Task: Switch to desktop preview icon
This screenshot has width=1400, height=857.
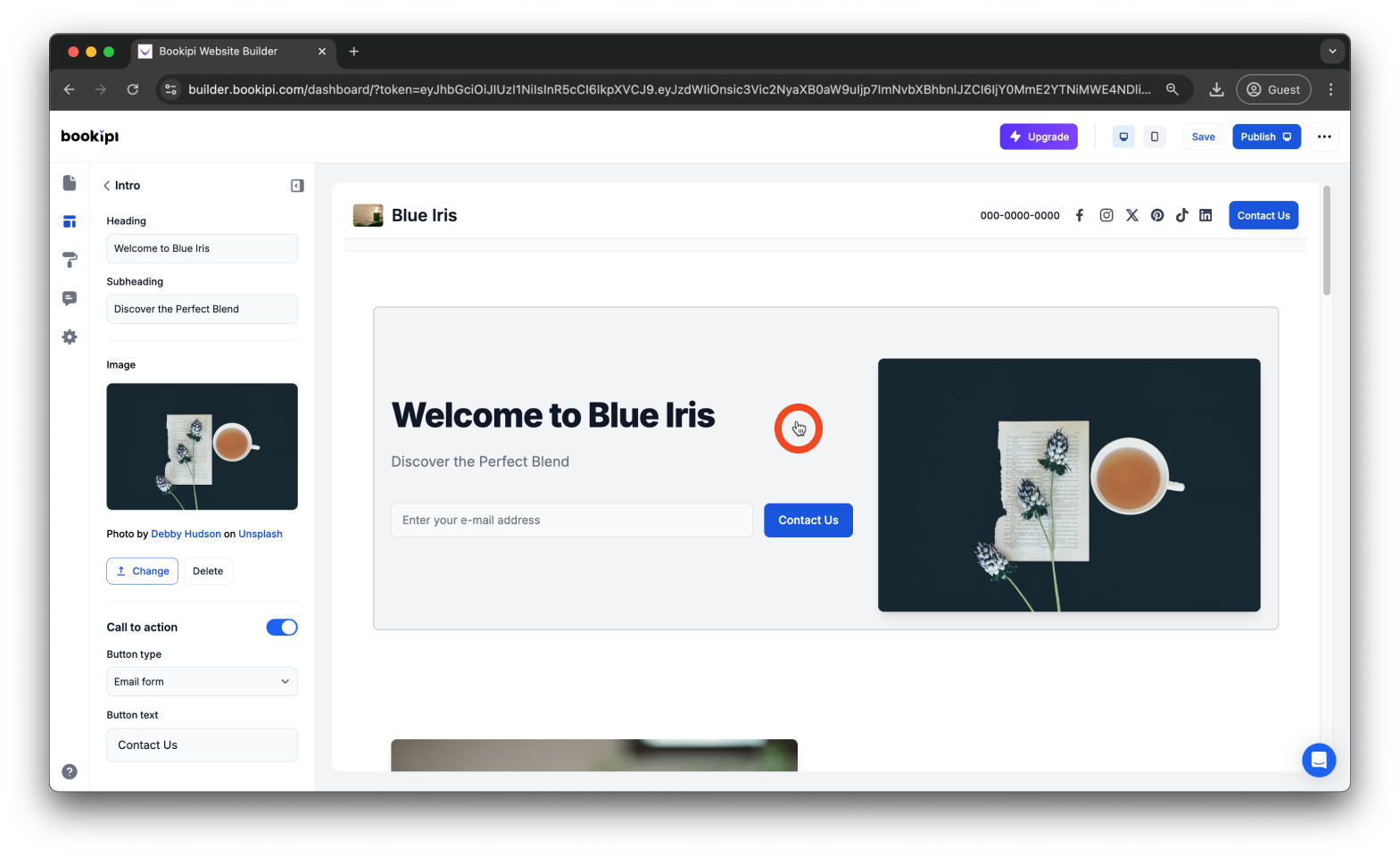Action: (1123, 137)
